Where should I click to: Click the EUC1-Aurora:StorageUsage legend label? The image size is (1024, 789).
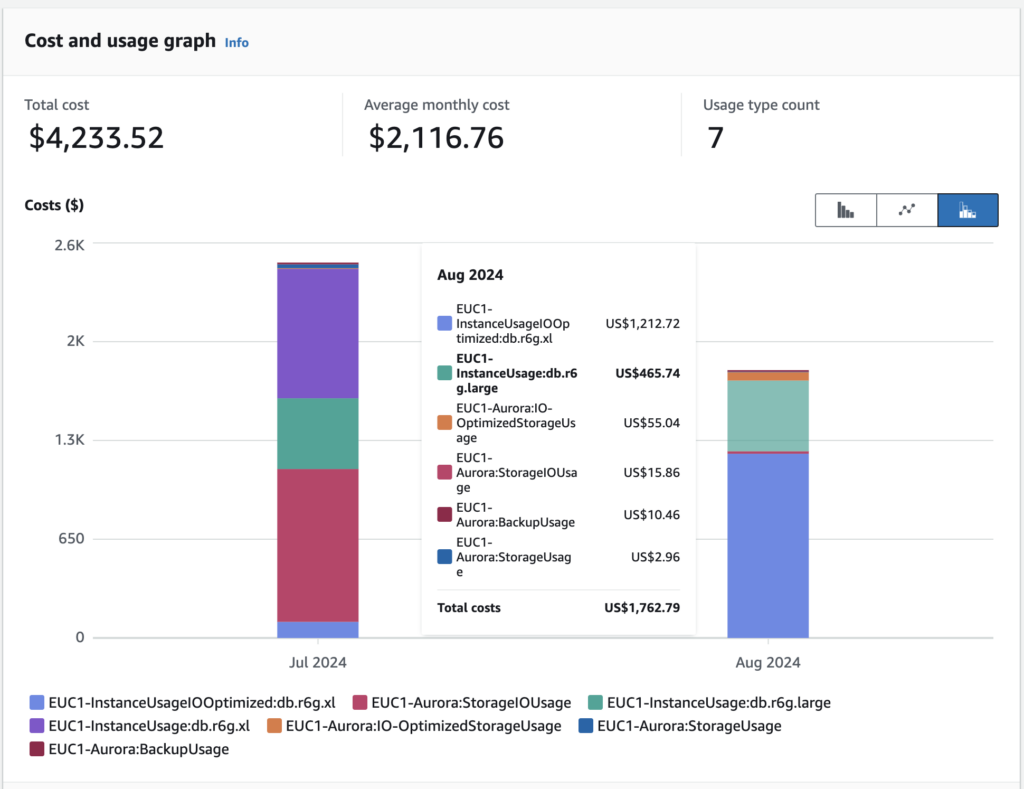point(689,726)
